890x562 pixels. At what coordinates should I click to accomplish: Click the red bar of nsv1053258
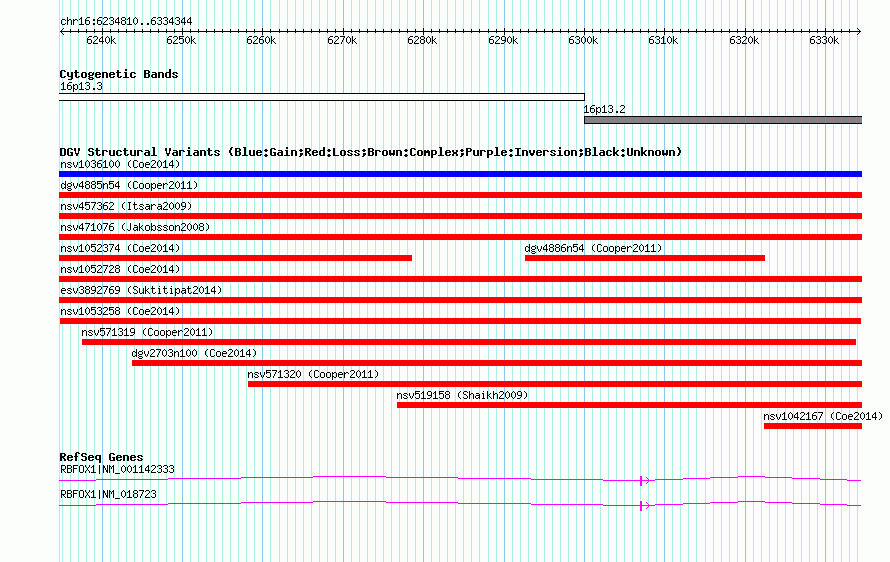[460, 321]
